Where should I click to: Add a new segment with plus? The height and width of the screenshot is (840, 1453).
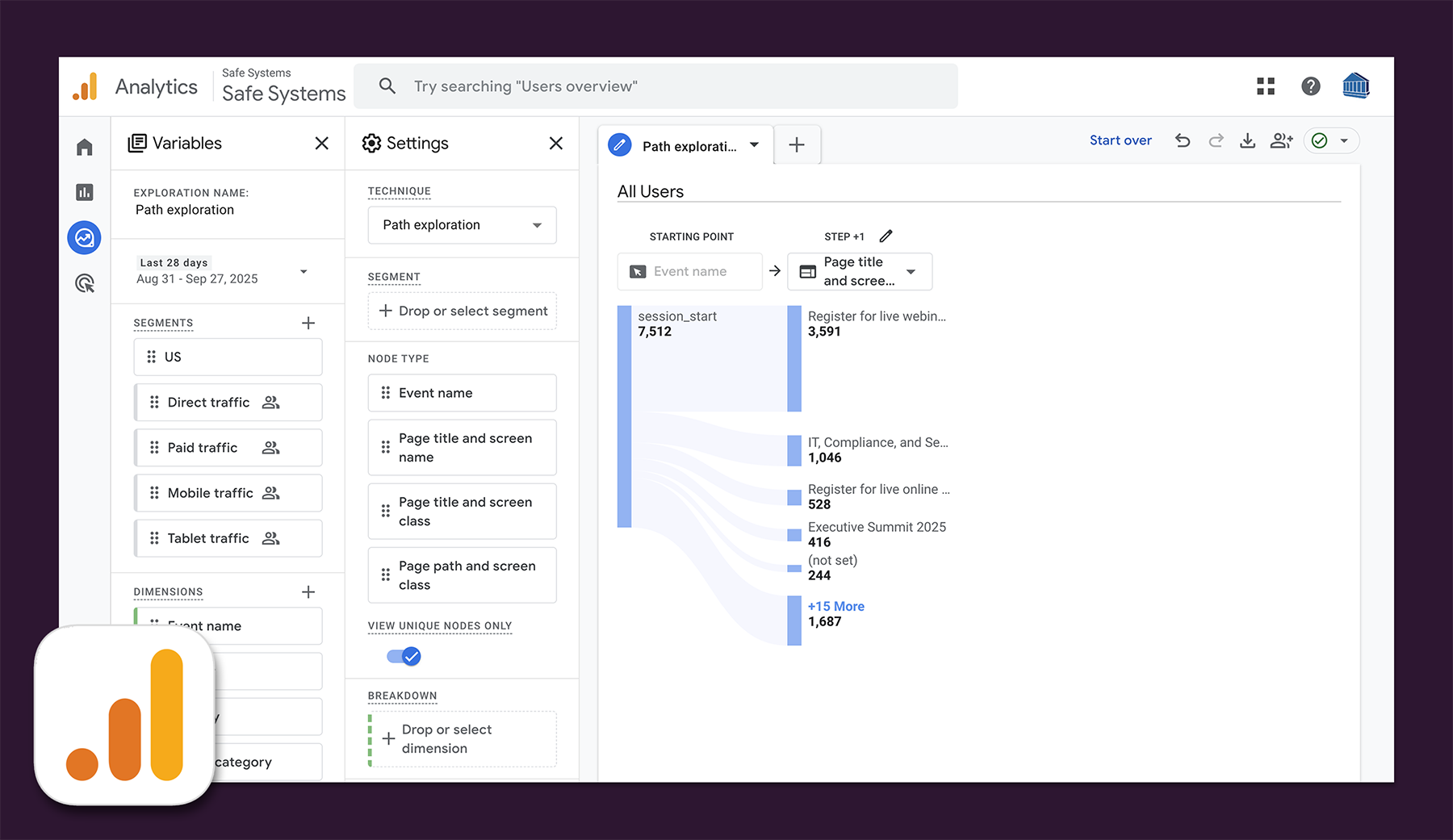[x=308, y=323]
